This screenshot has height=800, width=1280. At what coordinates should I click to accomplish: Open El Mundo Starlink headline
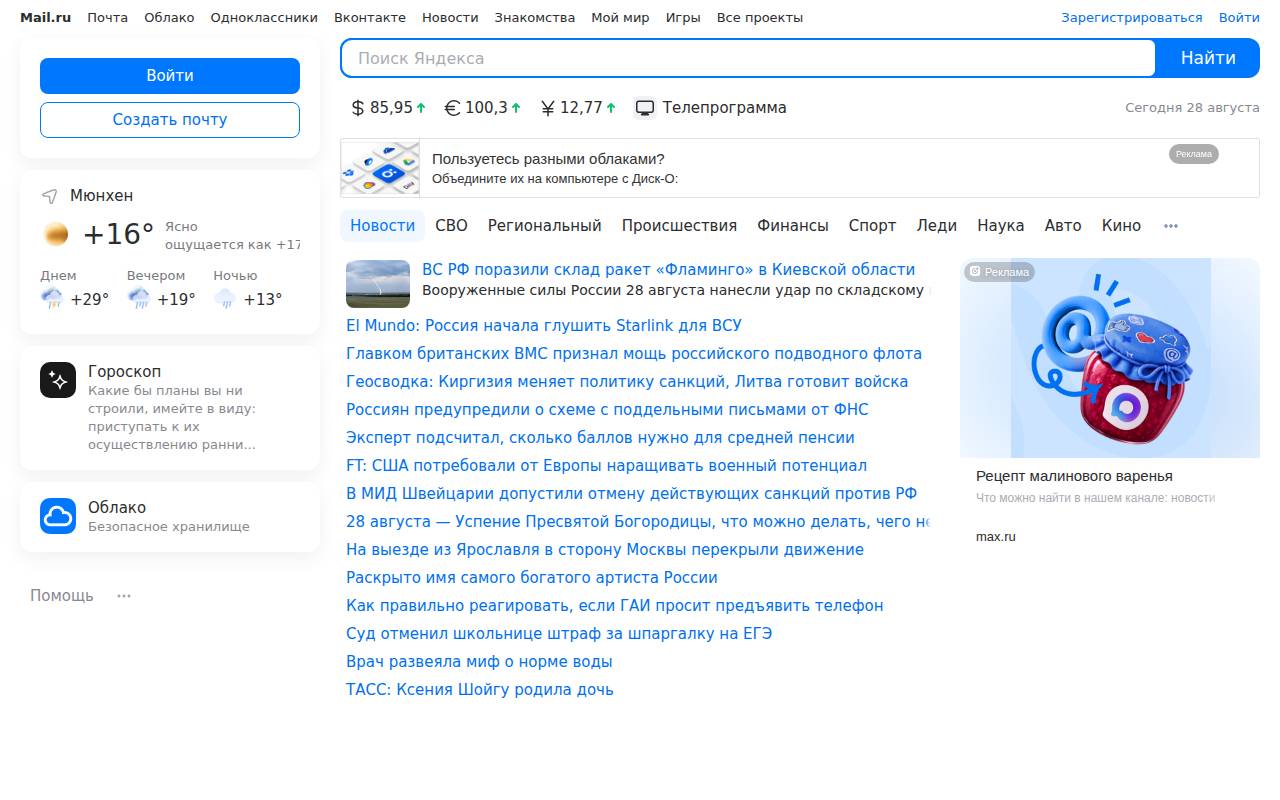544,326
